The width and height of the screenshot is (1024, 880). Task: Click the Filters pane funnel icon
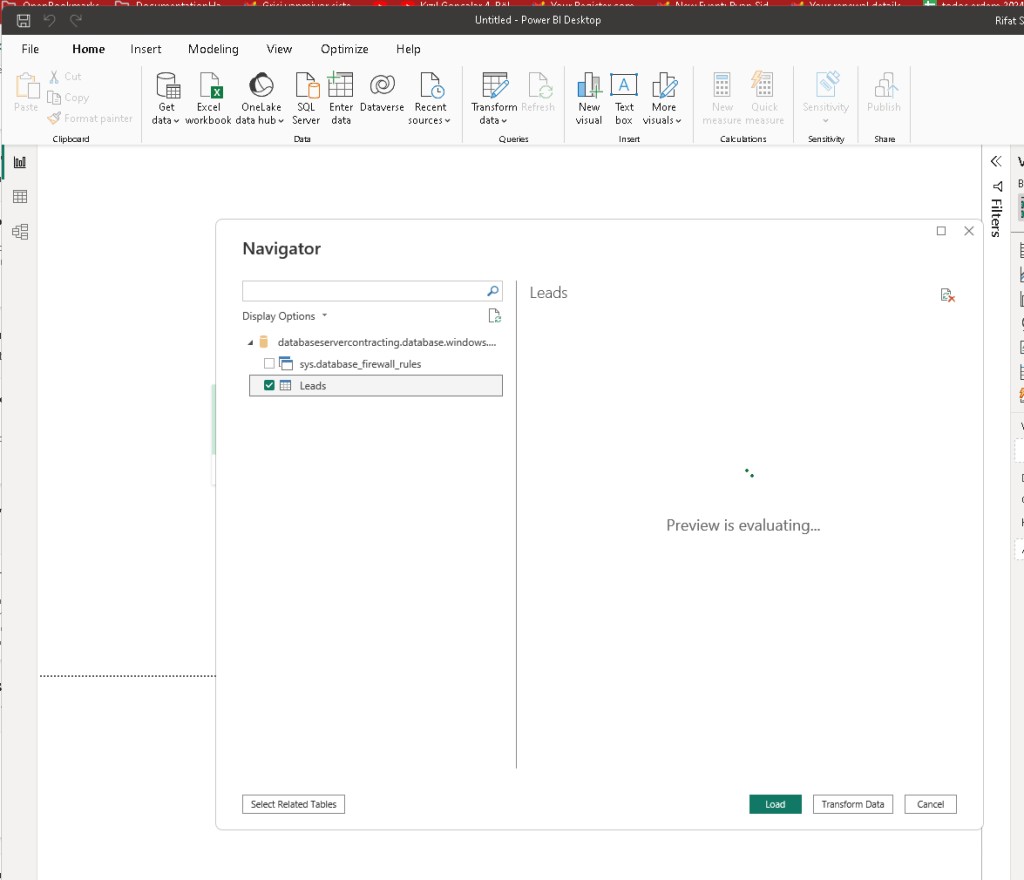point(997,186)
